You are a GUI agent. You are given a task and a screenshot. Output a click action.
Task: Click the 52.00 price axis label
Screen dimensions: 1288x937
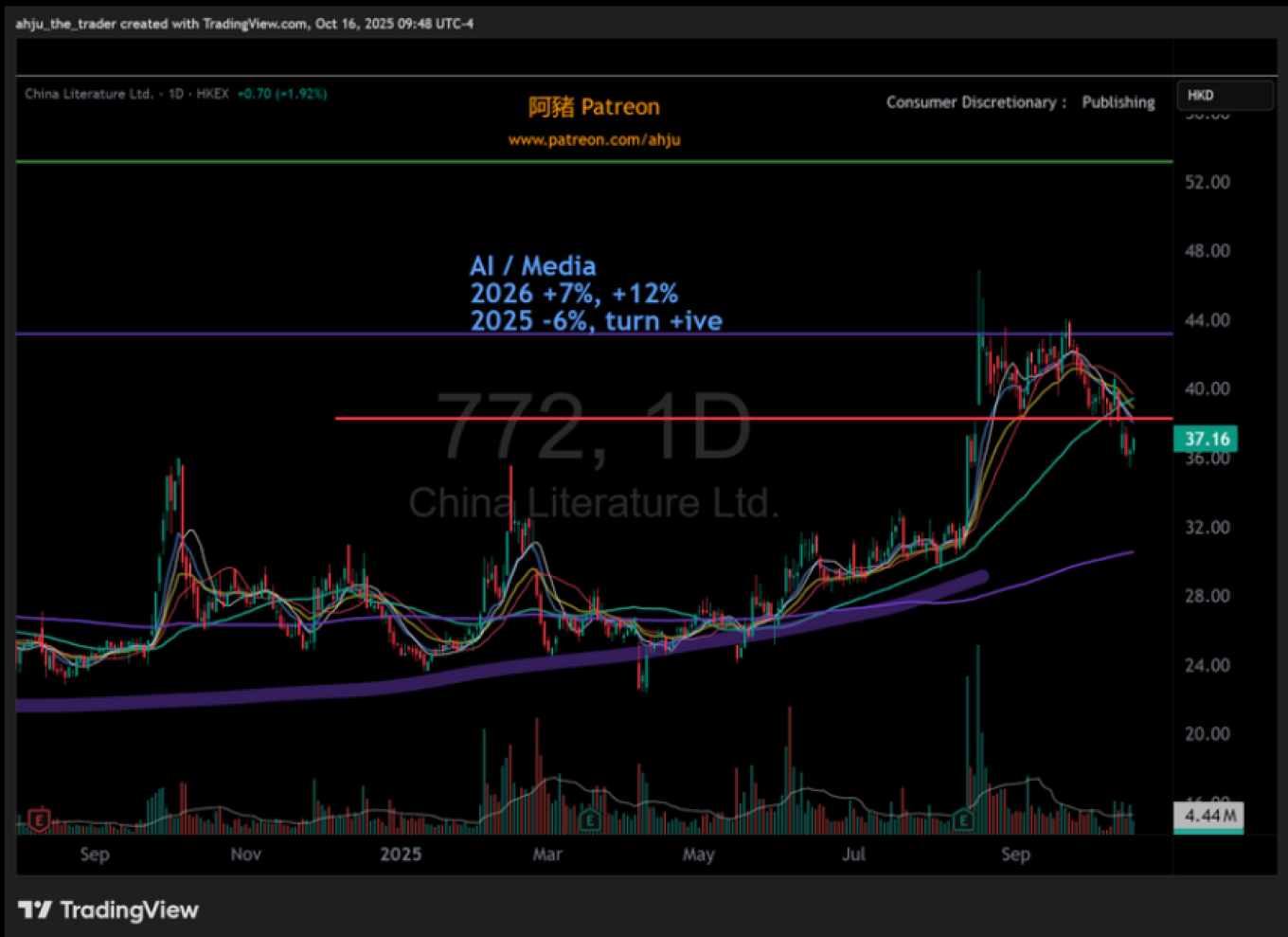(x=1207, y=182)
